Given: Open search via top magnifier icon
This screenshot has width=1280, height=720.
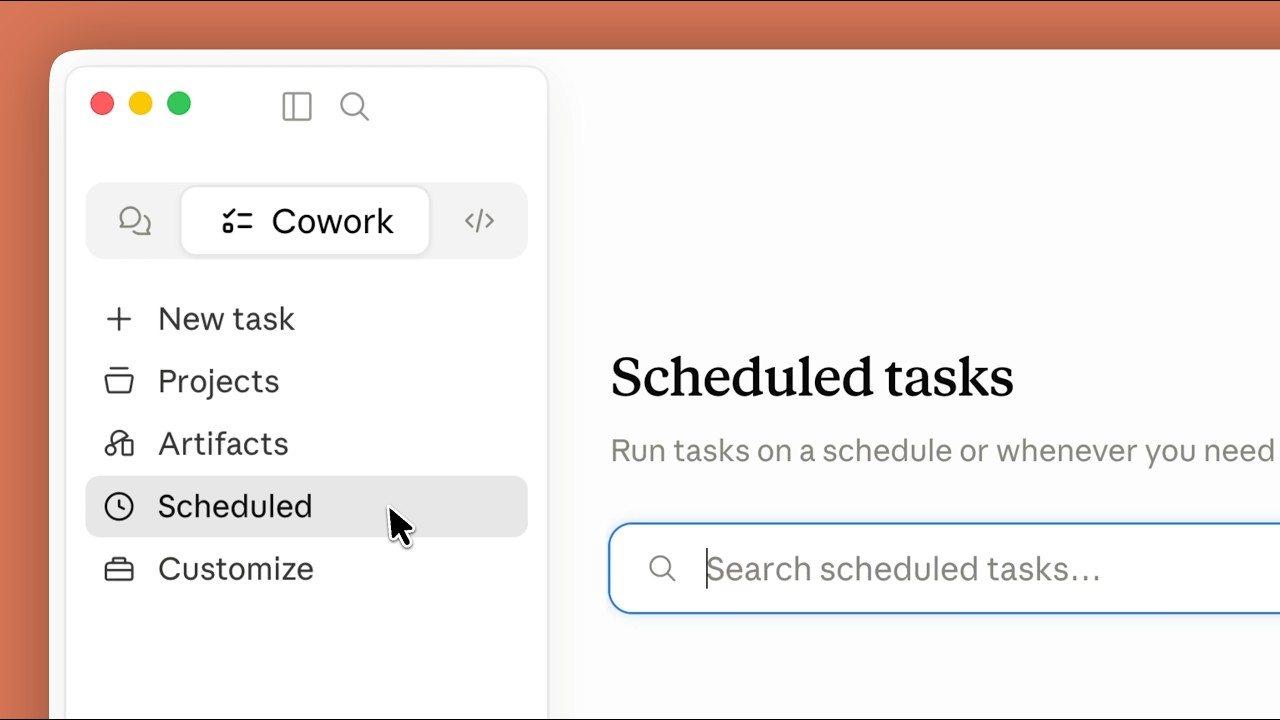Looking at the screenshot, I should pos(355,106).
